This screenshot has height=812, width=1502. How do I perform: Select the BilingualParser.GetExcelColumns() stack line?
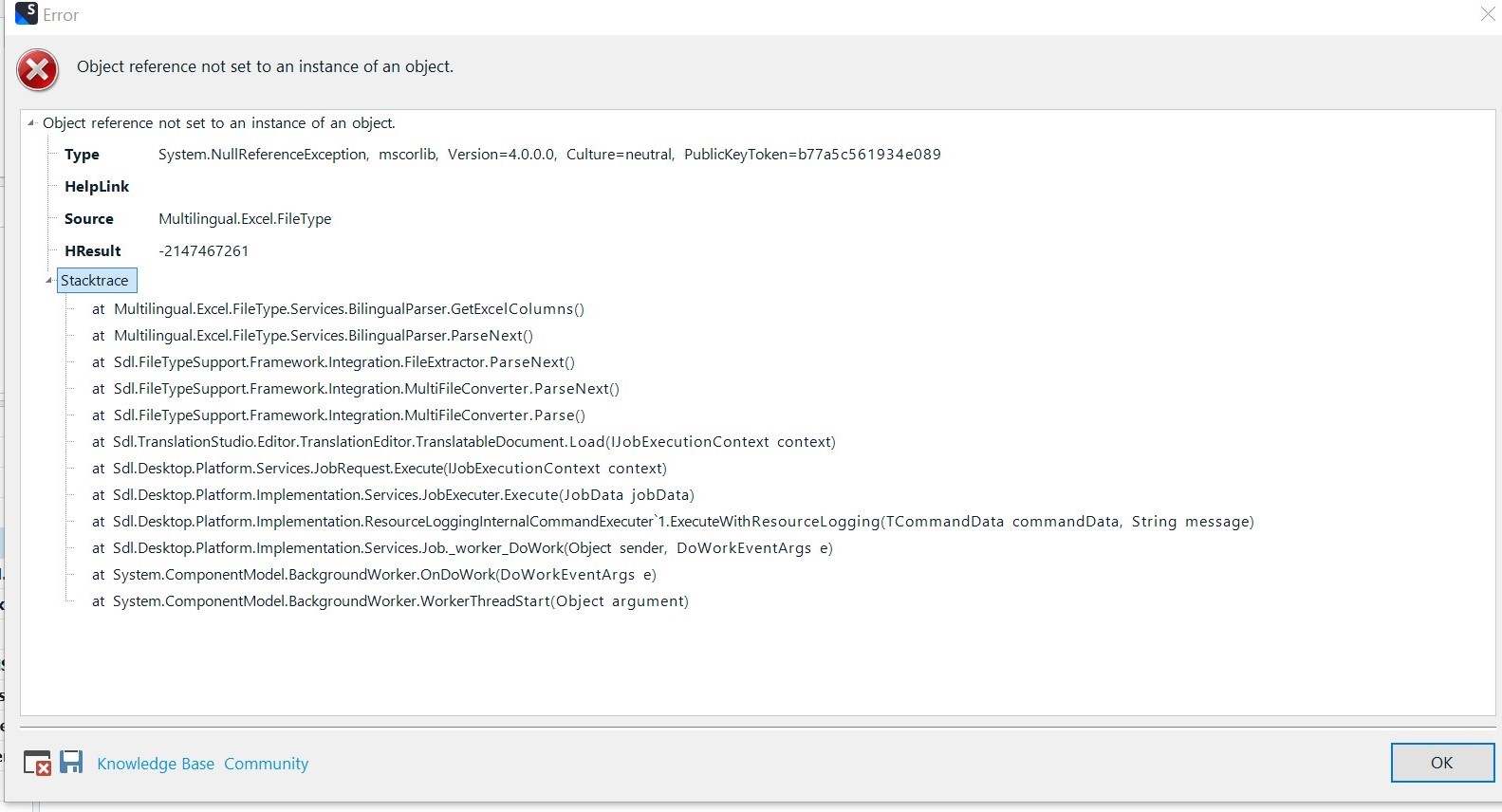click(x=338, y=309)
